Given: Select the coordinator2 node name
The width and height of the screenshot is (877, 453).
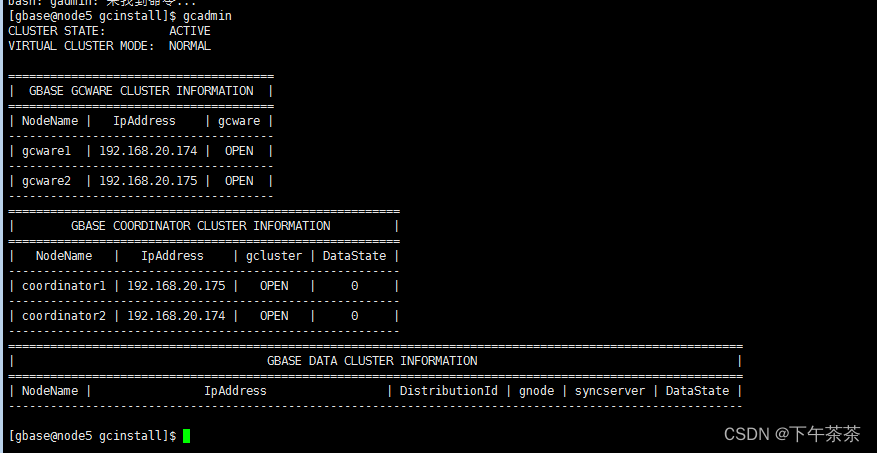Looking at the screenshot, I should click(x=64, y=316).
